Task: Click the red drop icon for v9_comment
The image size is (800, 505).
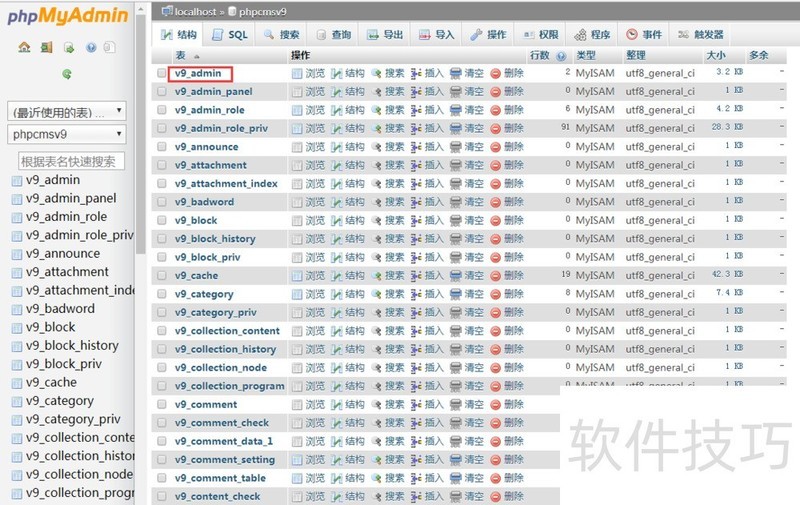Action: click(x=495, y=405)
